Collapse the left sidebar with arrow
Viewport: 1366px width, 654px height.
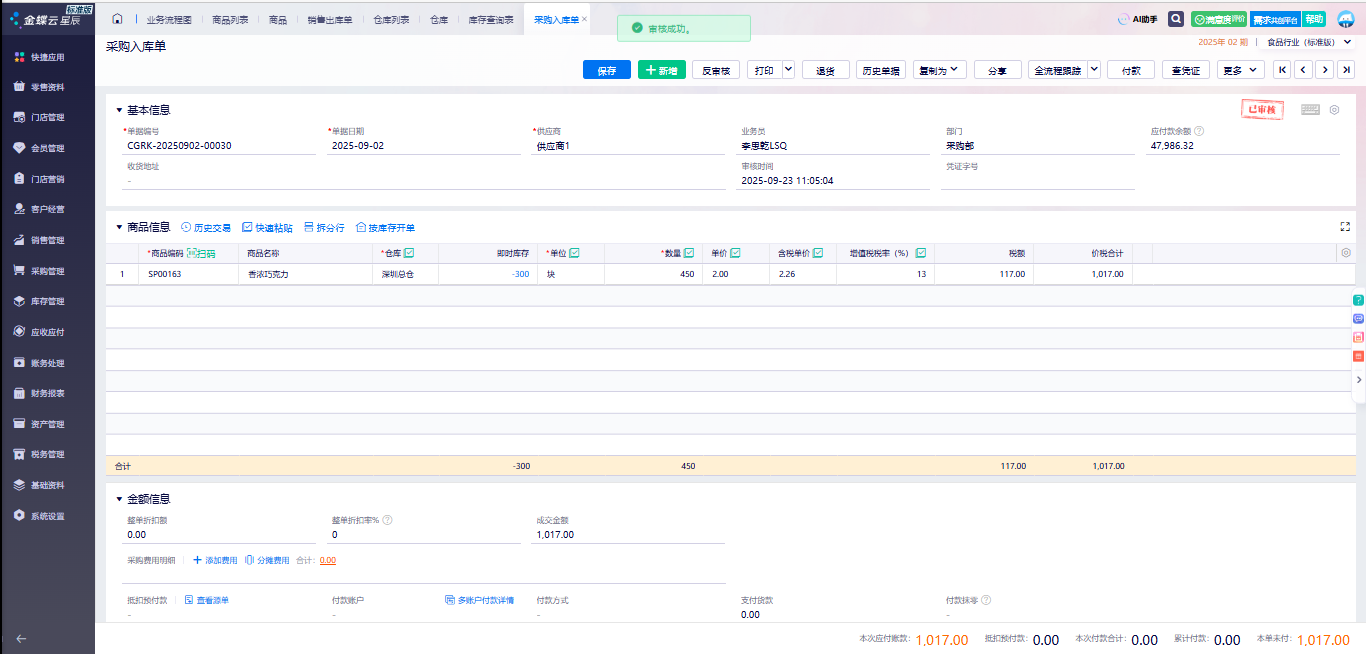click(x=21, y=638)
